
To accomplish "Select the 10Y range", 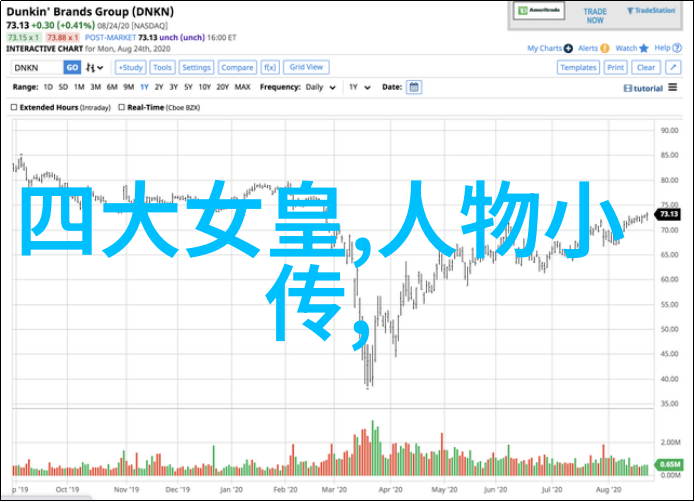I will coord(204,87).
